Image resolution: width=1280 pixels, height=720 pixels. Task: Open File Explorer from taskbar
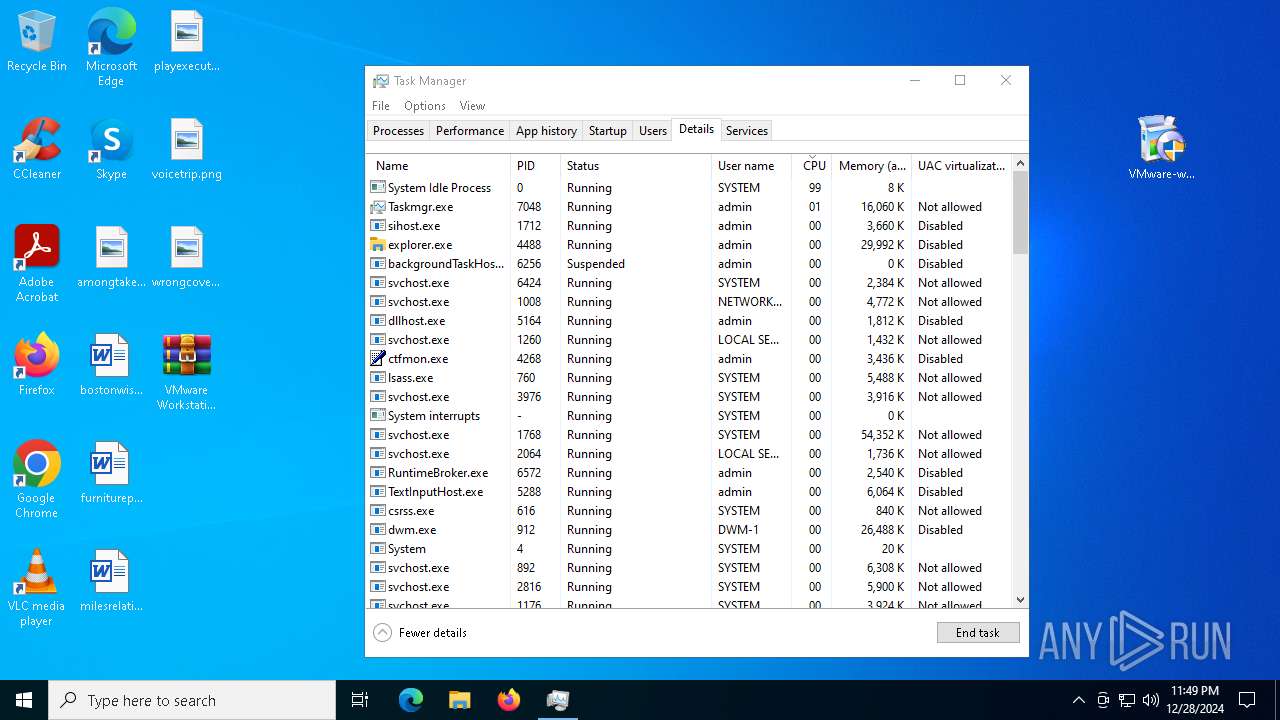click(459, 700)
